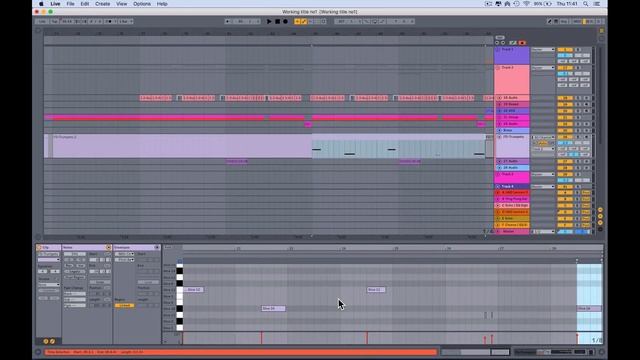Open envelope device chooser dropdown

click(x=124, y=254)
